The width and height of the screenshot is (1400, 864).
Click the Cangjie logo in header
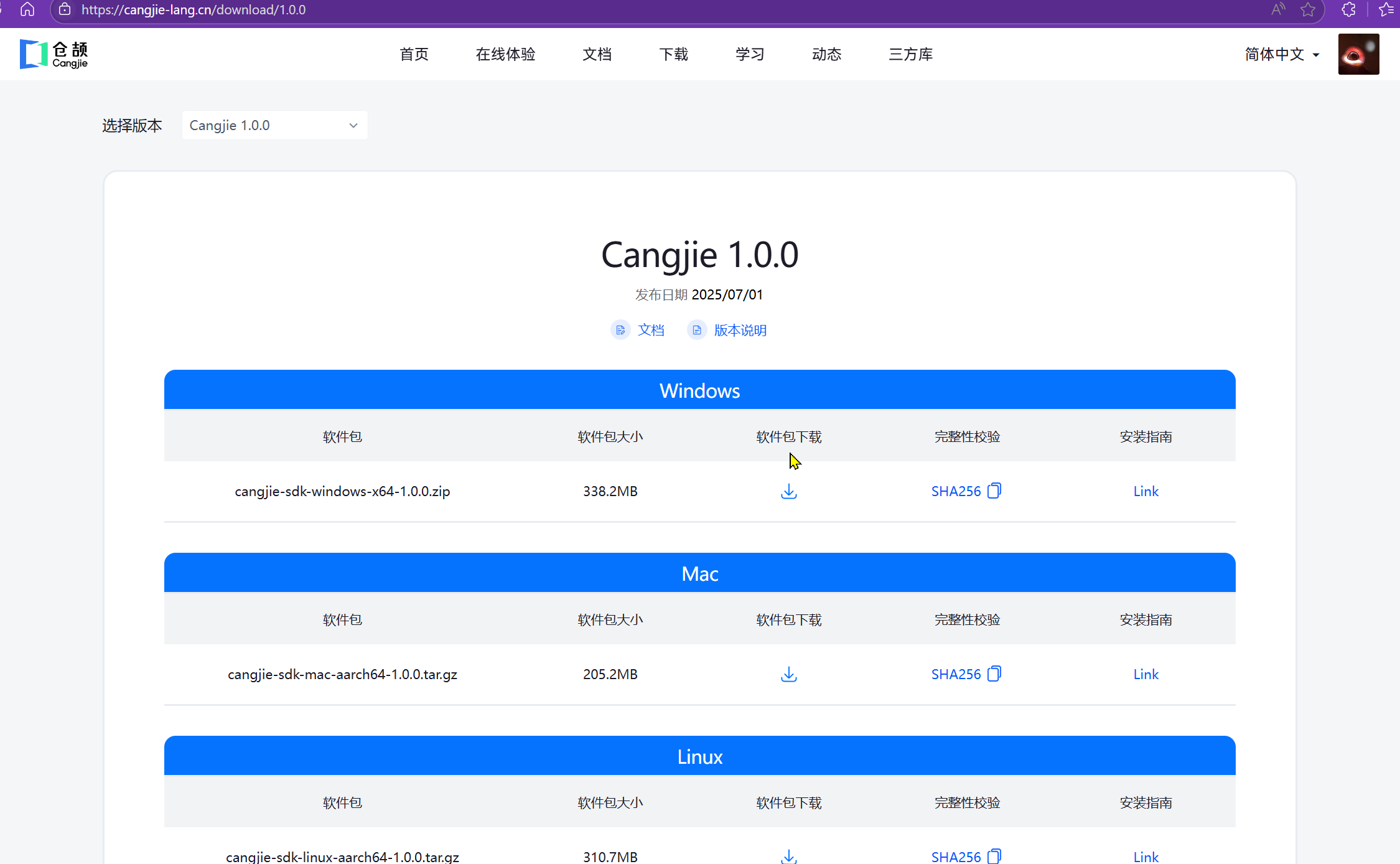(54, 54)
